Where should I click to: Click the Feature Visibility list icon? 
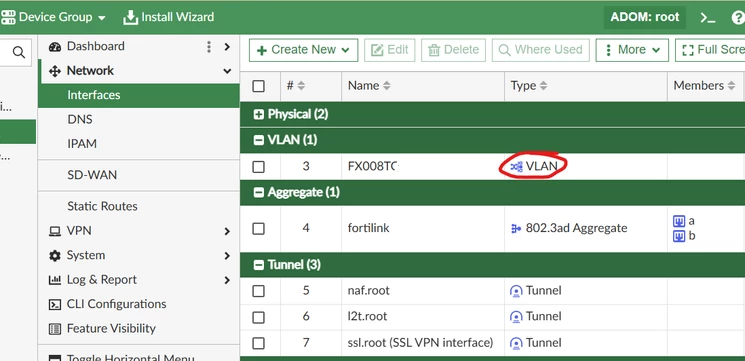point(55,329)
